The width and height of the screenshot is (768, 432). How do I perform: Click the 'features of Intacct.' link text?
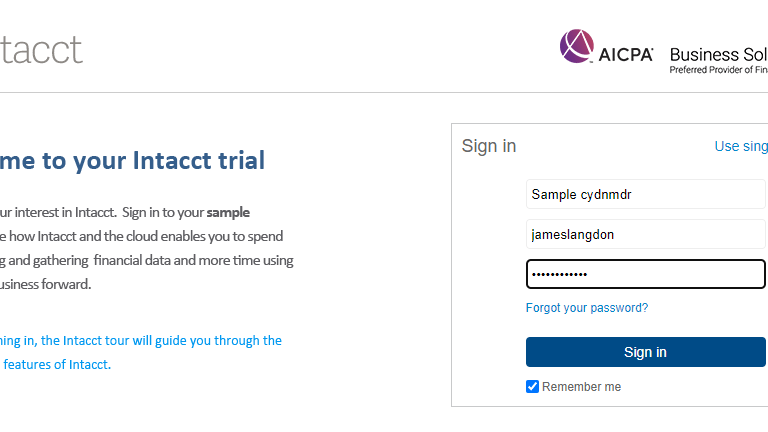(x=57, y=365)
